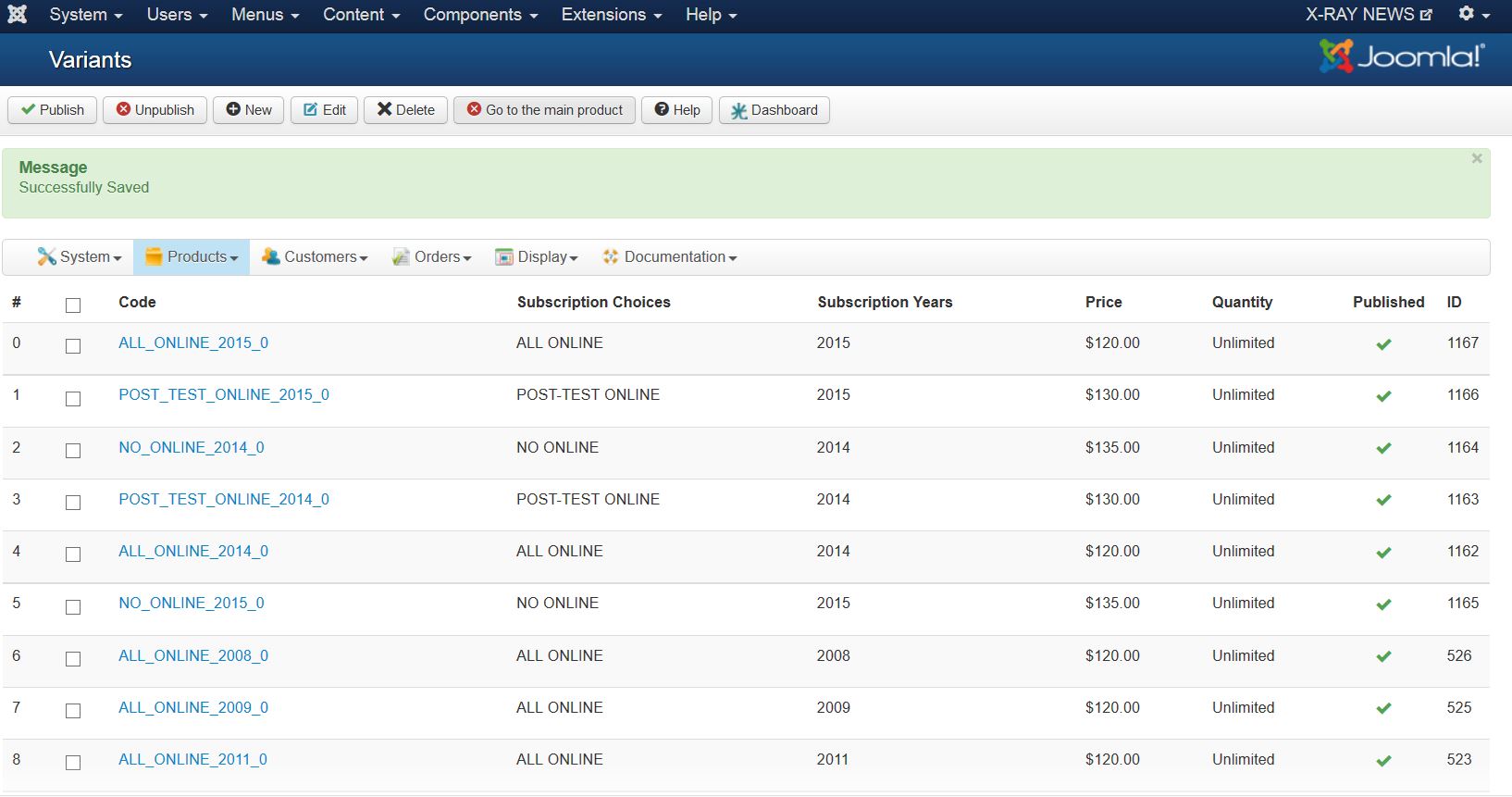Open variant ALL_ONLINE_2008_0
The image size is (1512, 797).
tap(193, 656)
